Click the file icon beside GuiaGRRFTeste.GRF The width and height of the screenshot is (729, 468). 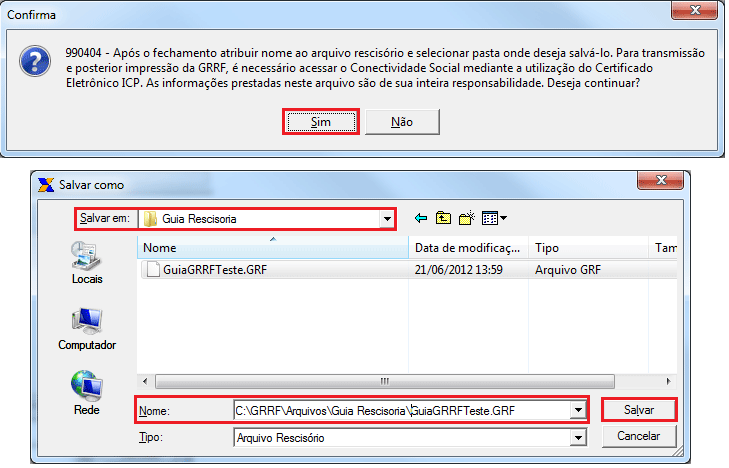[152, 270]
